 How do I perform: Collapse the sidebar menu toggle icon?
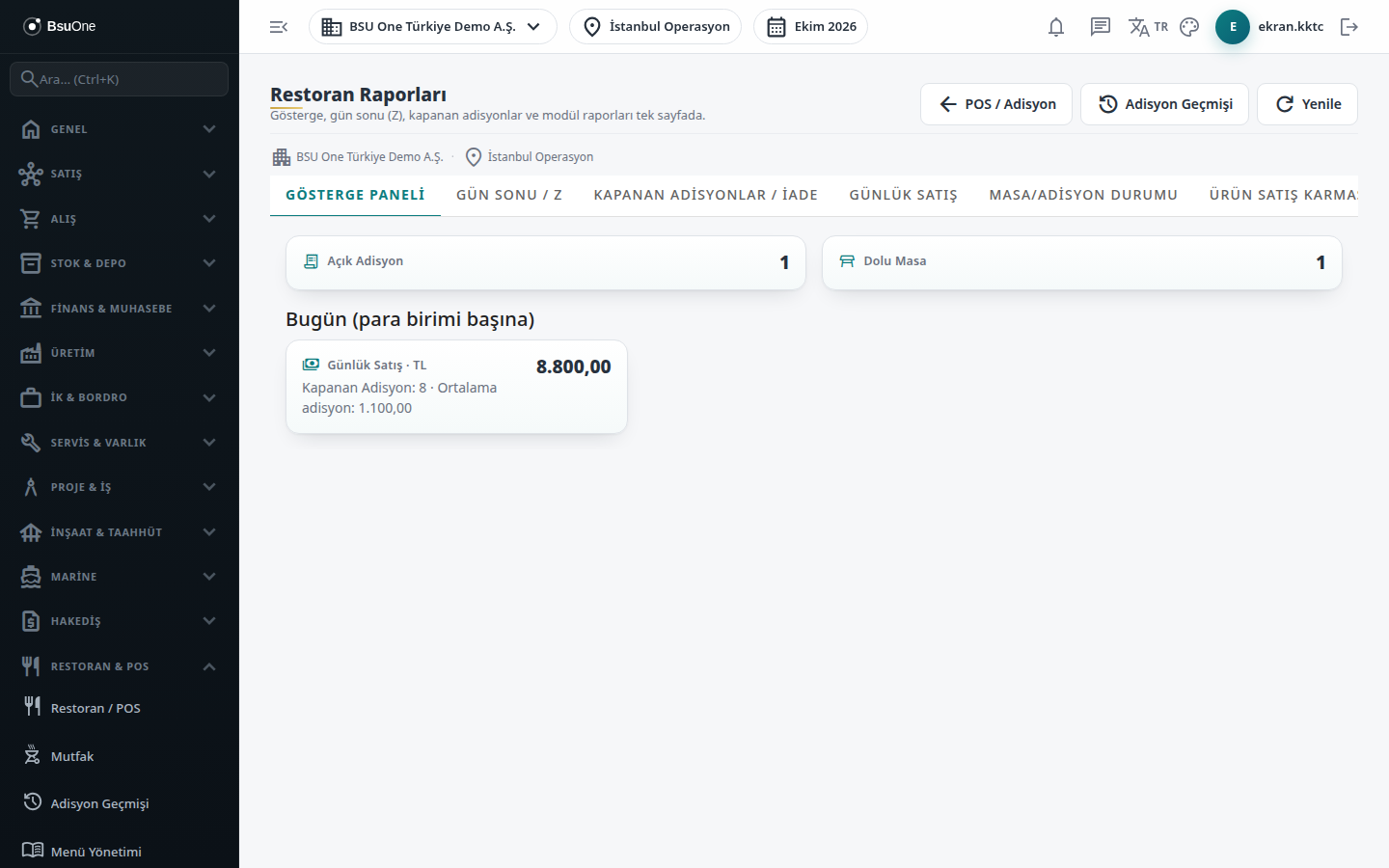pos(279,27)
